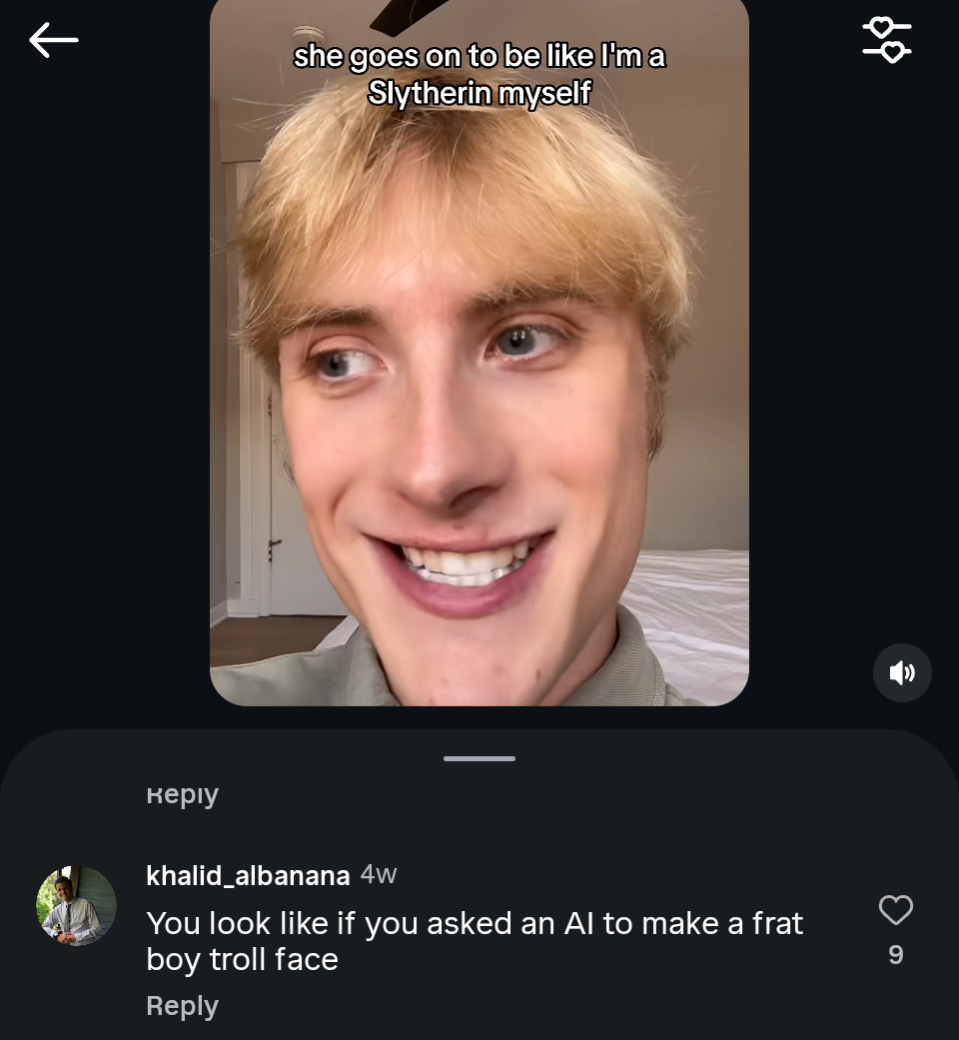This screenshot has height=1040, width=959.
Task: Tap the ceiling fan blade above the caption
Action: pyautogui.click(x=400, y=17)
